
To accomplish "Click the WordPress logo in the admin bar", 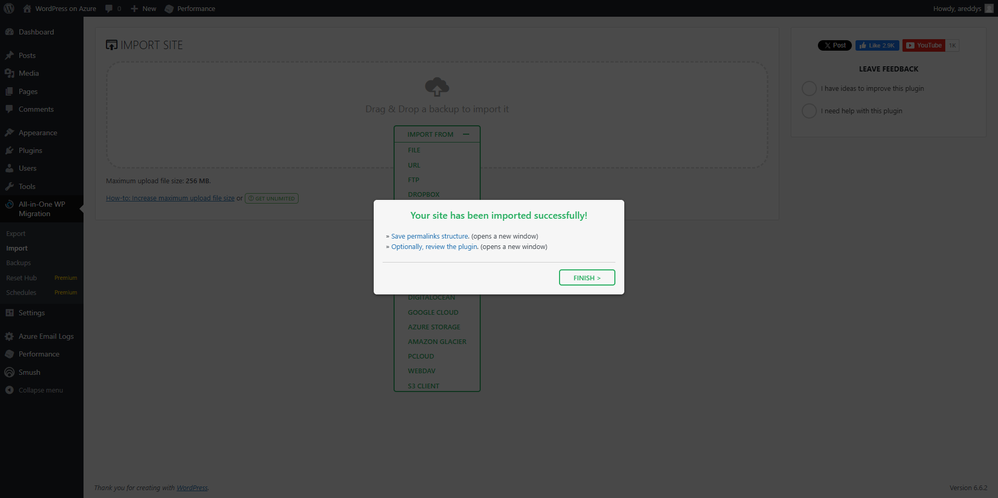I will [x=9, y=8].
